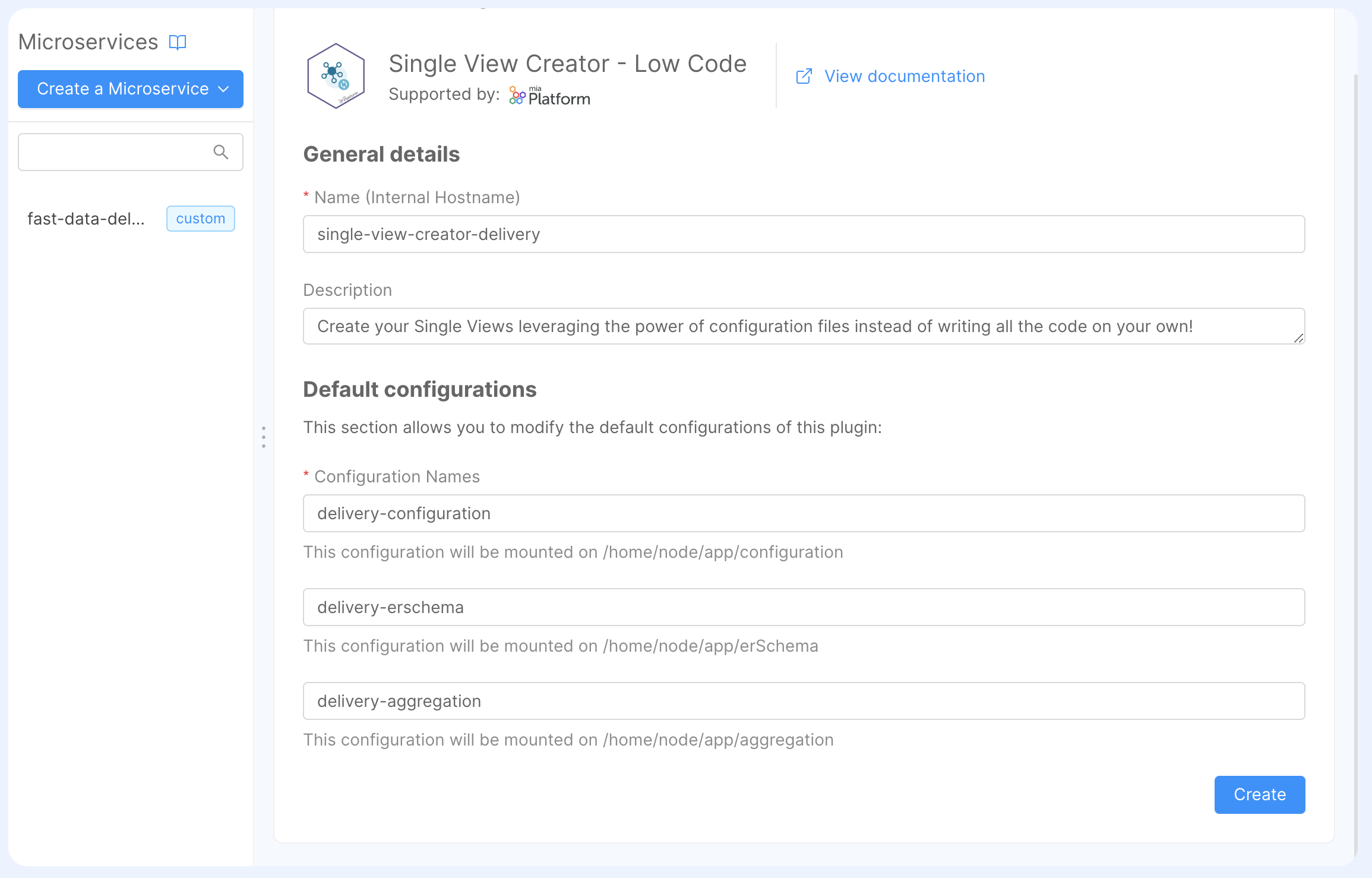Image resolution: width=1372 pixels, height=878 pixels.
Task: Click the Mia Platform logo
Action: click(548, 94)
